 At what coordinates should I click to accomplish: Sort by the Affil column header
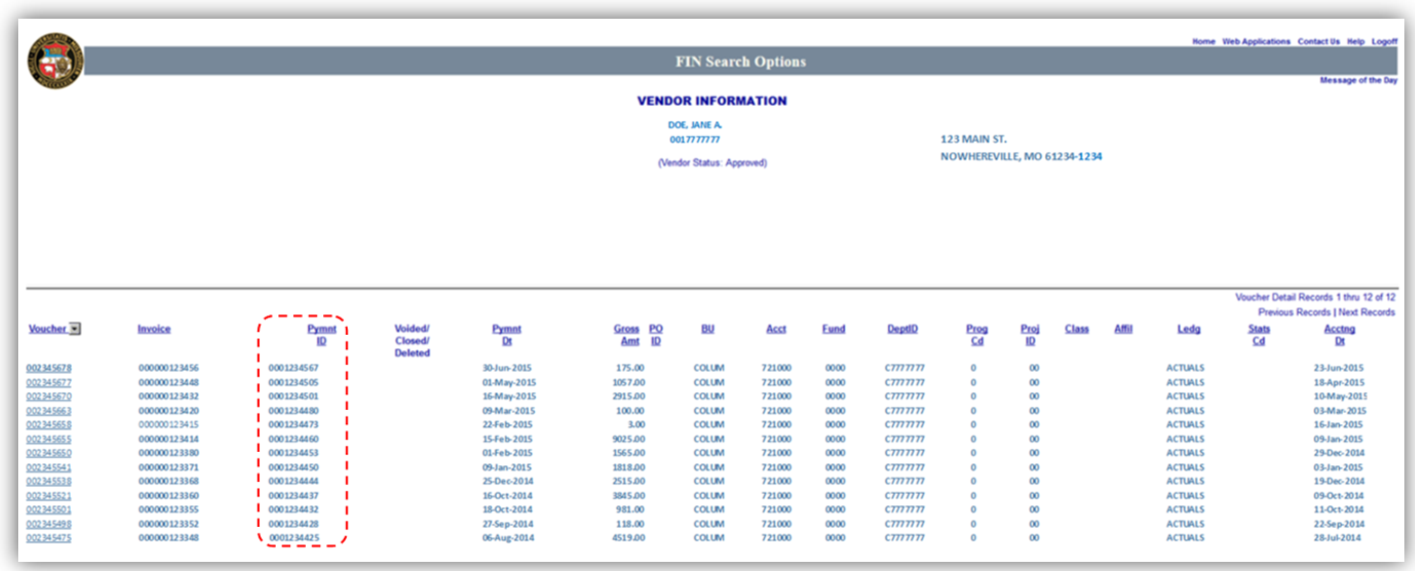point(1123,329)
